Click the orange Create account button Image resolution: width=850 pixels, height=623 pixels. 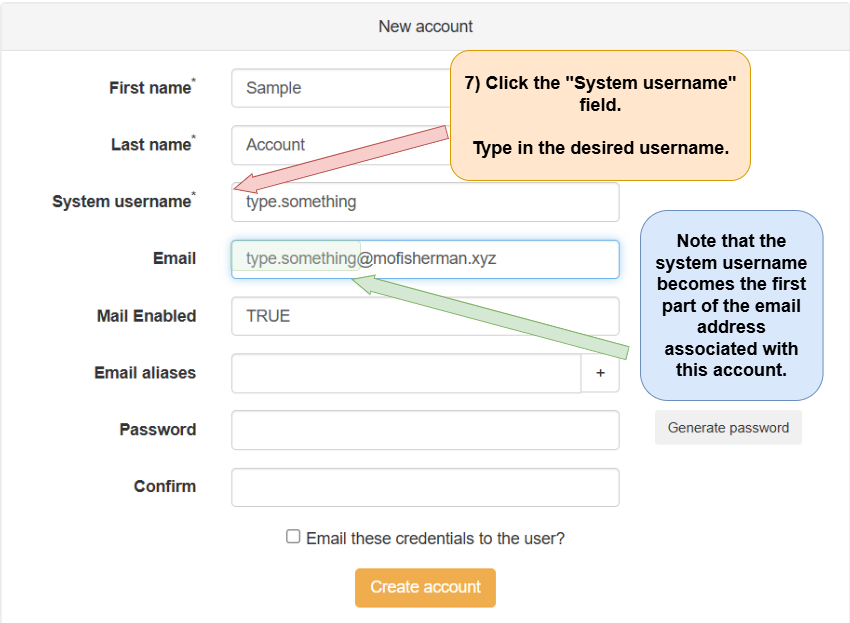tap(425, 587)
